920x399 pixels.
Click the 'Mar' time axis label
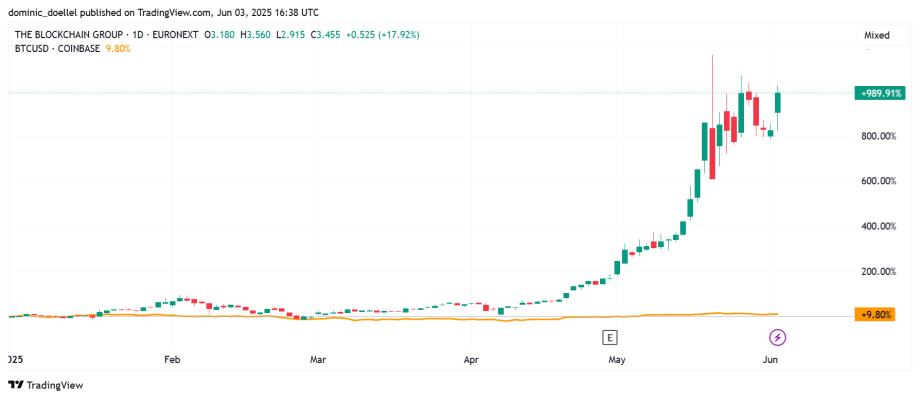[x=318, y=359]
